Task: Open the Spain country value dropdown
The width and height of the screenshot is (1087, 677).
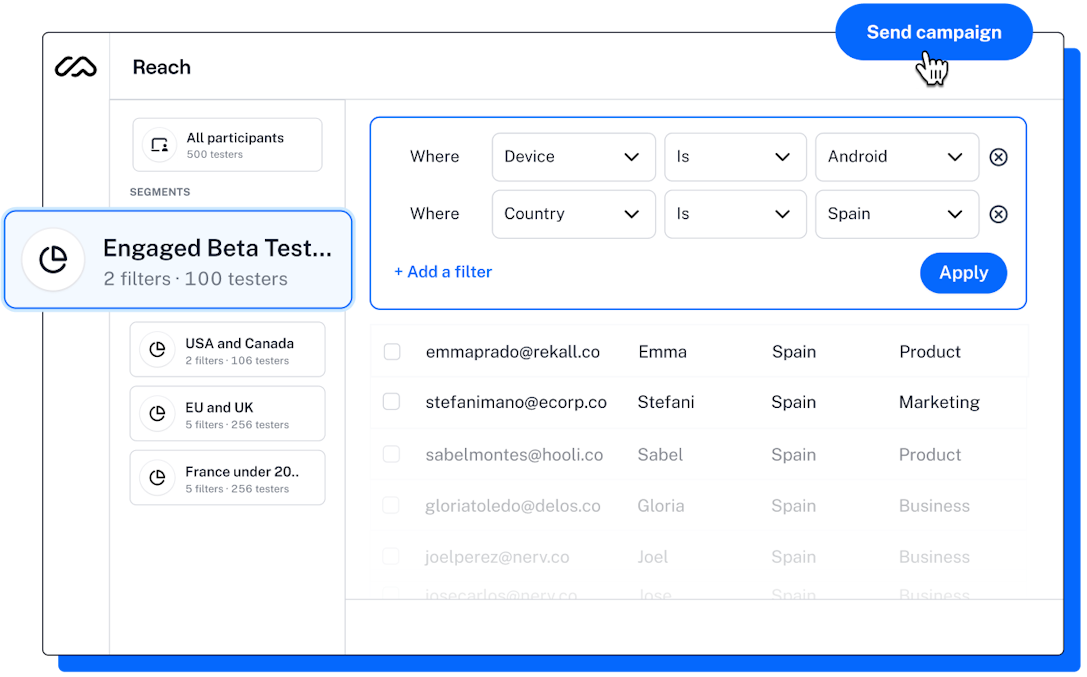Action: tap(896, 214)
